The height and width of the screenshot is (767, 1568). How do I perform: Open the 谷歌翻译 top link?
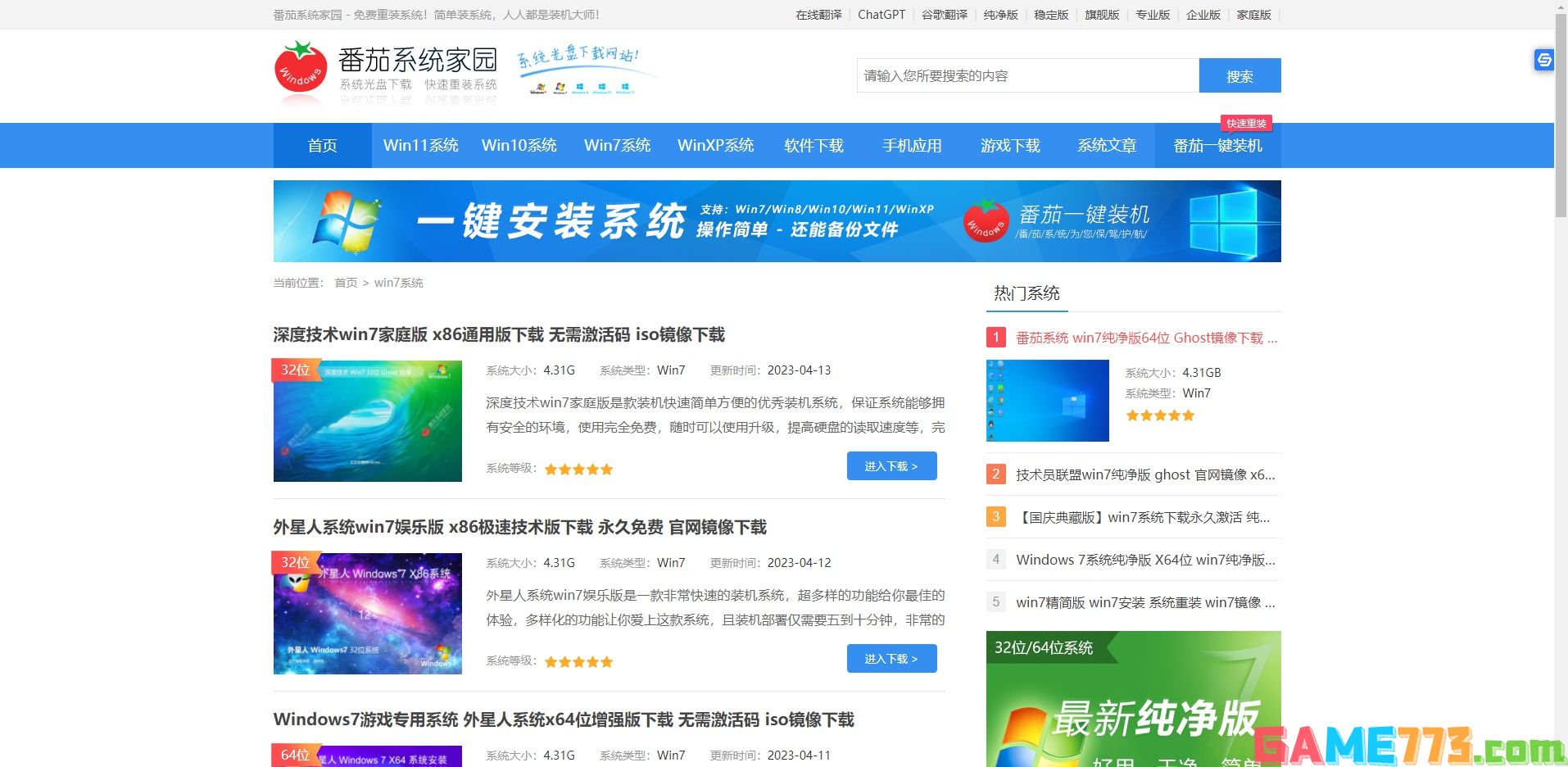[x=945, y=15]
